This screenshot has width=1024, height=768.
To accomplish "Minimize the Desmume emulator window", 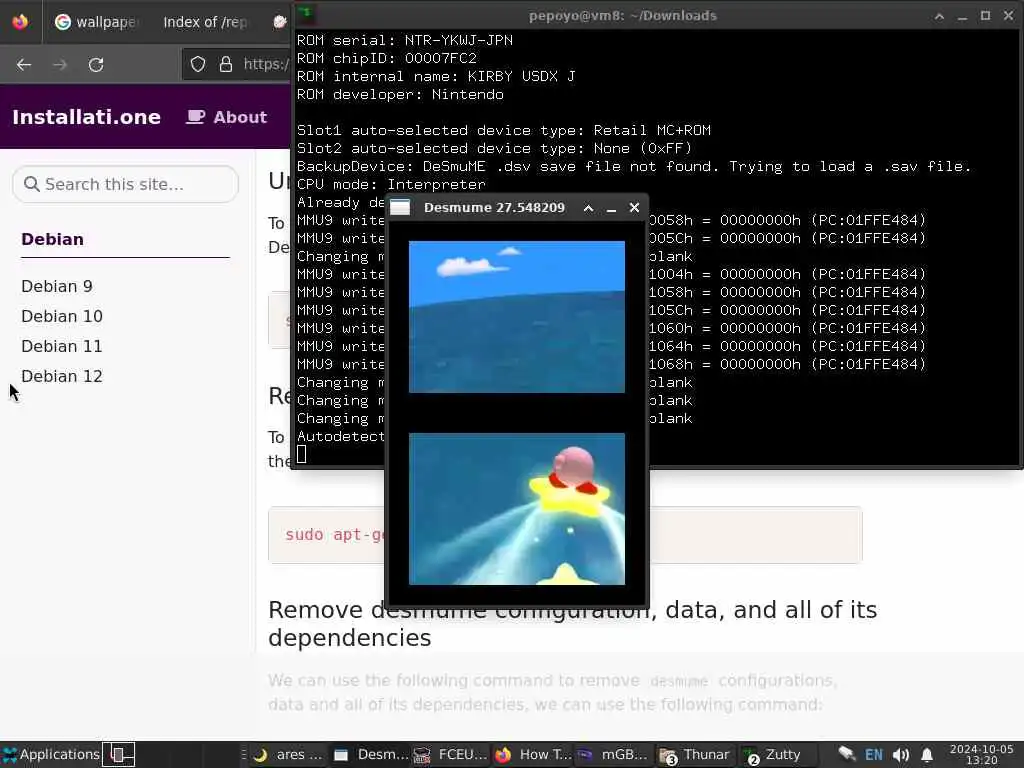I will [611, 208].
